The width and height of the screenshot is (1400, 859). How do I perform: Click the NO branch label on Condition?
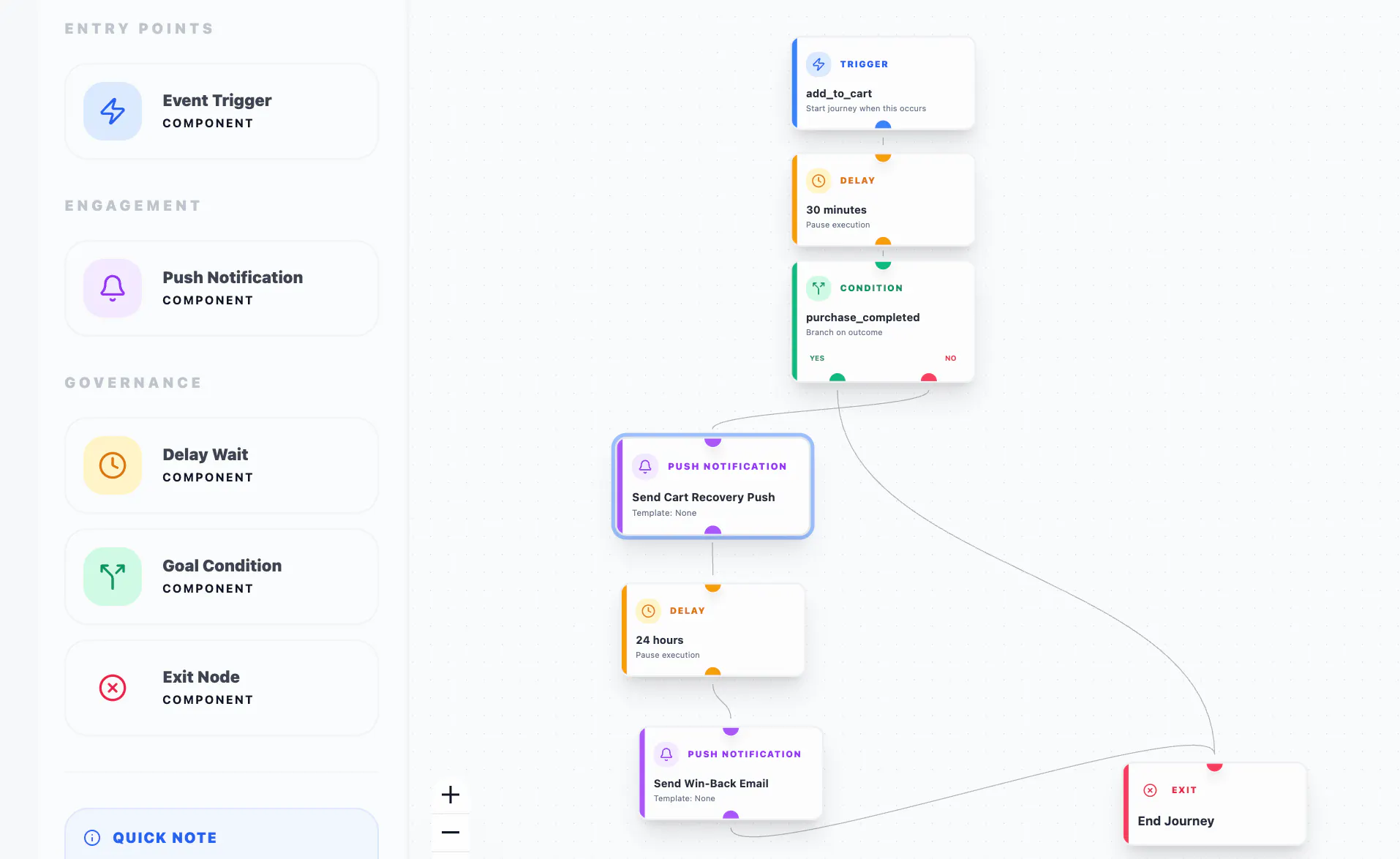click(950, 359)
